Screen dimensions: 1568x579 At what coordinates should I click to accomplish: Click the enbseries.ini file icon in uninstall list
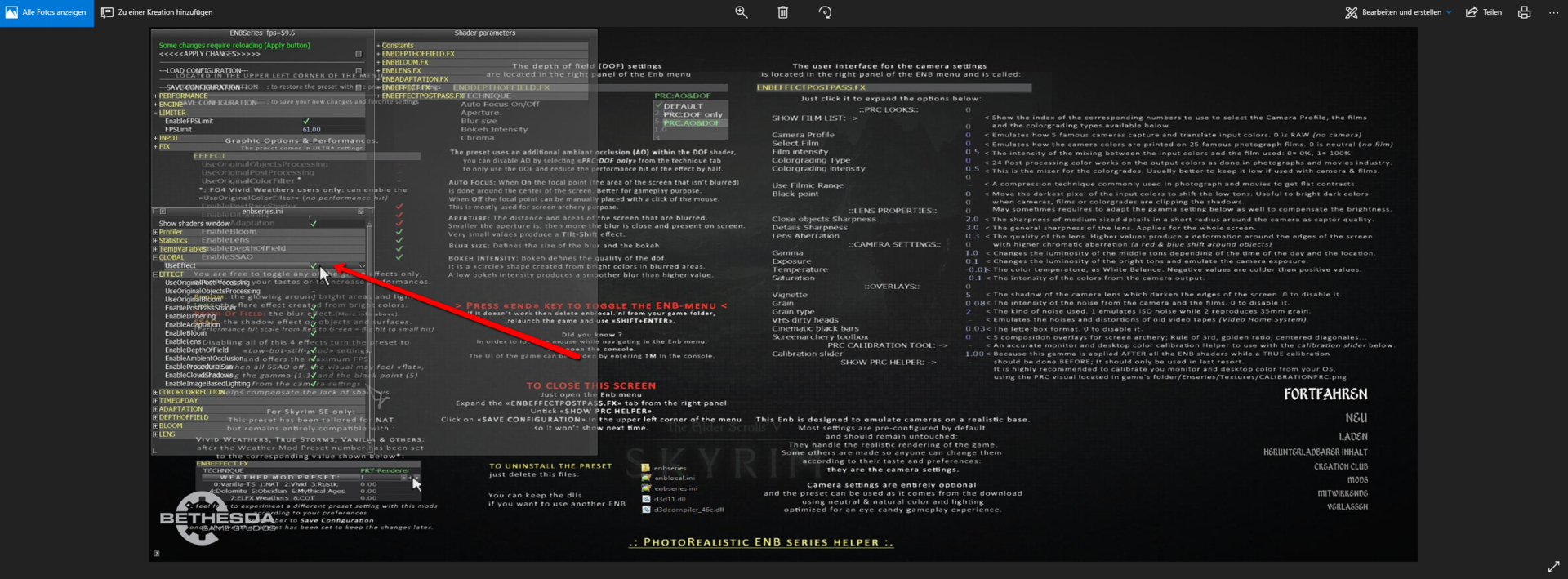pyautogui.click(x=645, y=488)
